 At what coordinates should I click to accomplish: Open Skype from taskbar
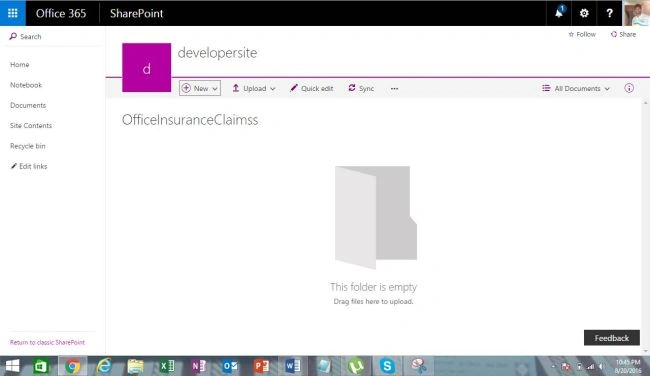(x=387, y=366)
